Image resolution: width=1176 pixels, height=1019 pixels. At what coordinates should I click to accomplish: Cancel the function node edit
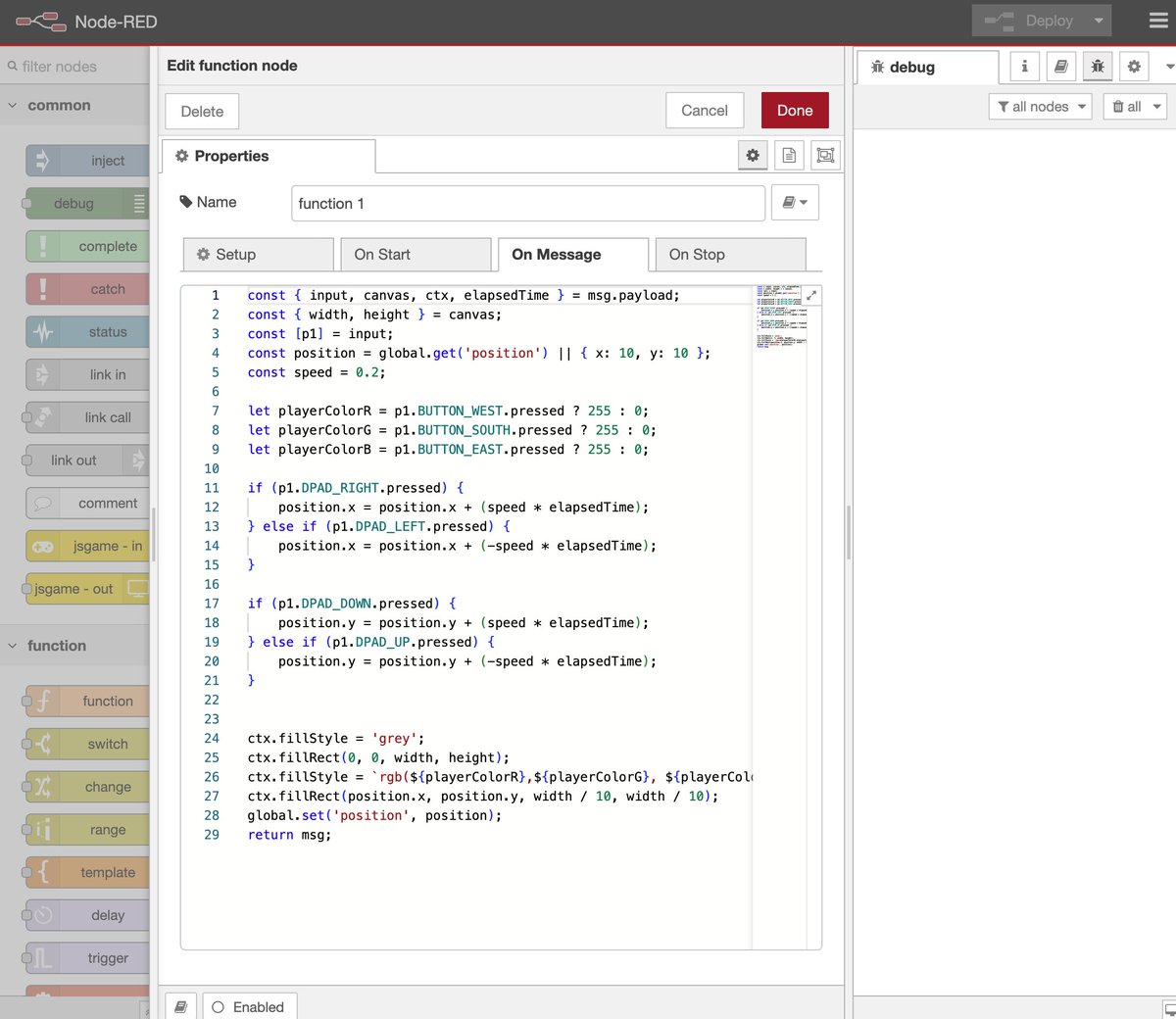(x=705, y=111)
